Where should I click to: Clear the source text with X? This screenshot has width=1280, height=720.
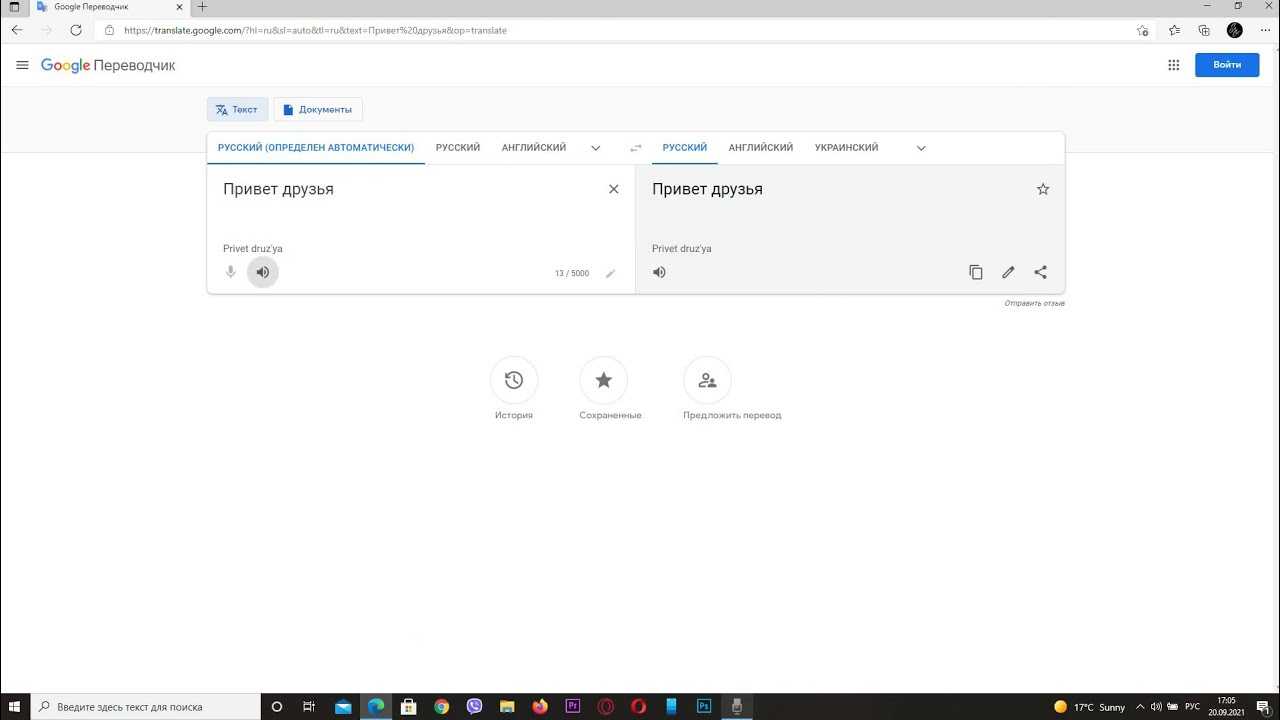pyautogui.click(x=614, y=189)
